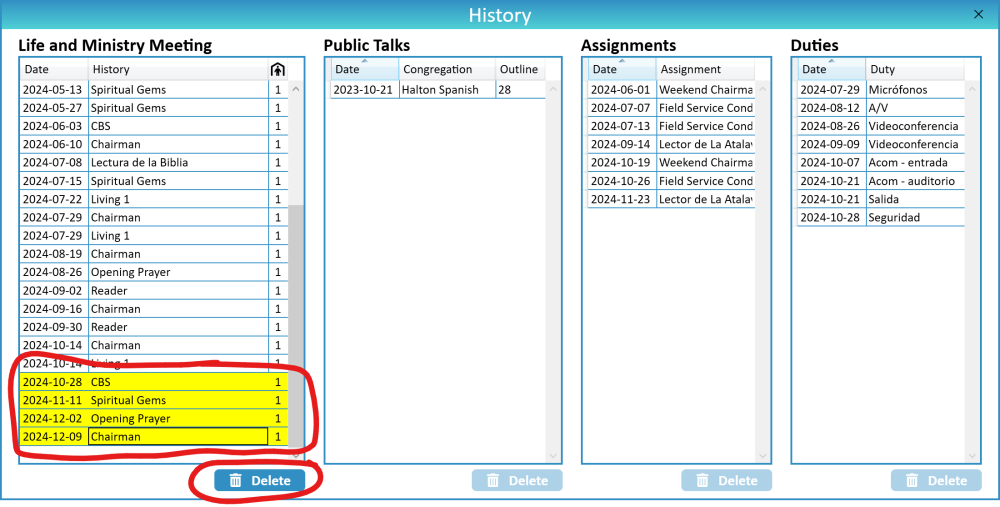Sort Public Talks by Date column
1000x507 pixels.
pos(364,69)
